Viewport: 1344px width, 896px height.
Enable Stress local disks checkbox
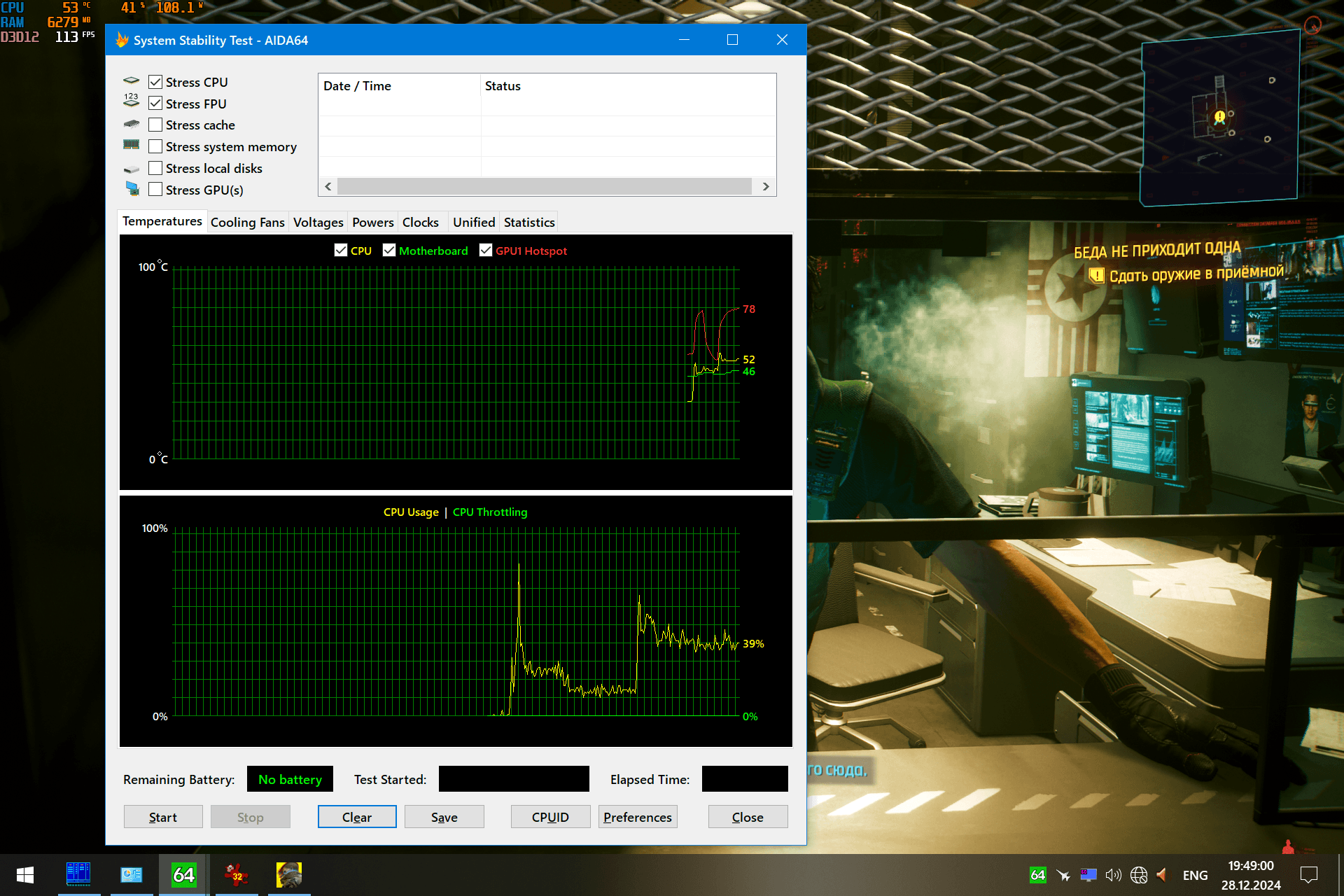(x=155, y=169)
